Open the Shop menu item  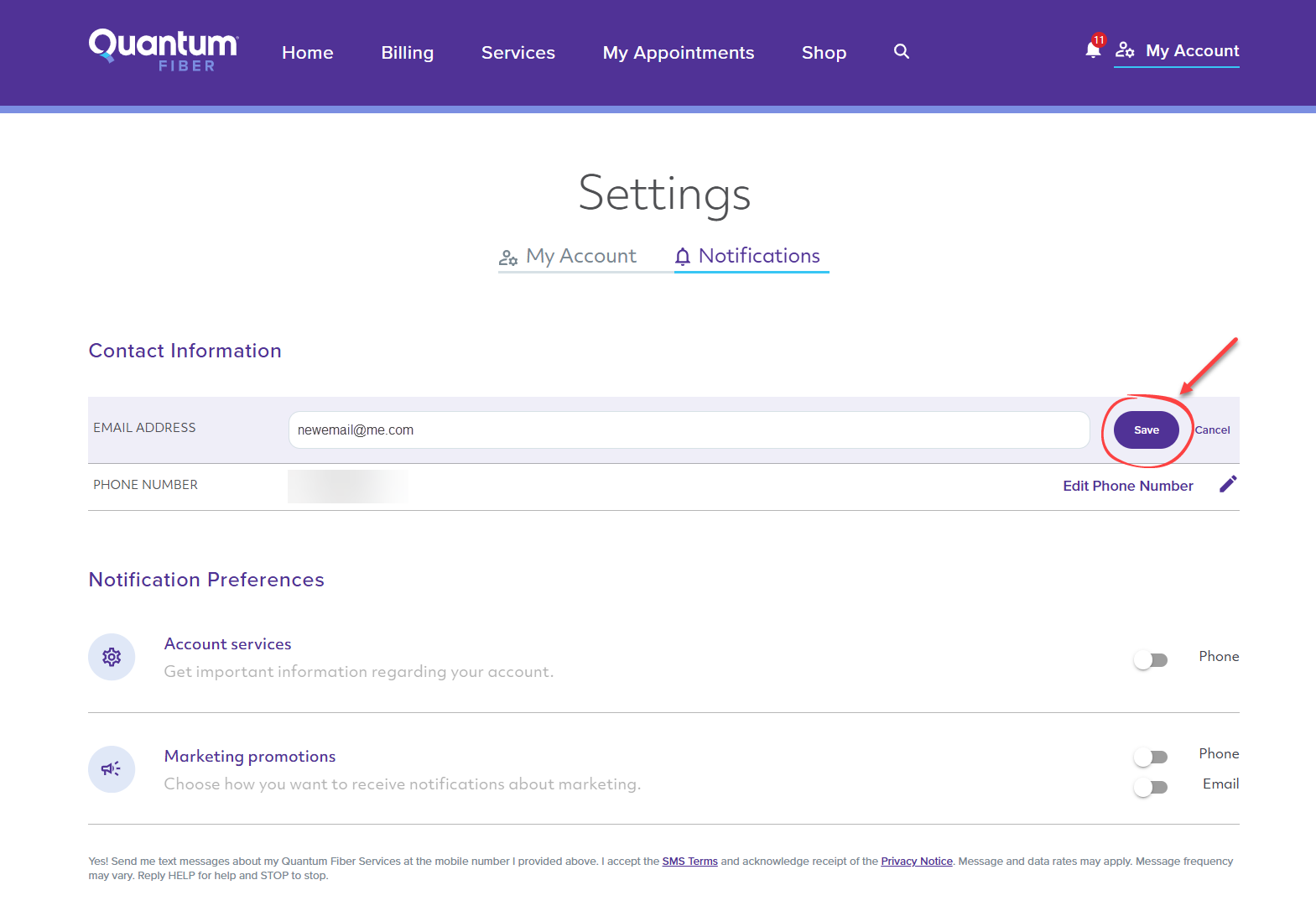[x=824, y=53]
